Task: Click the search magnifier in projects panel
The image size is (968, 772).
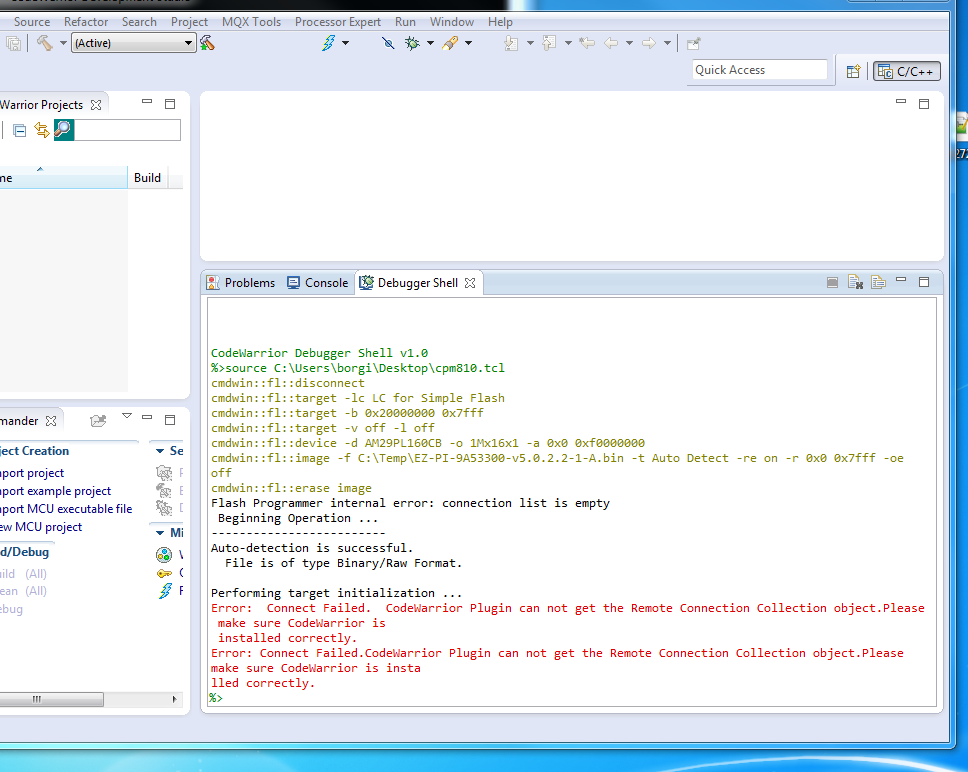Action: tap(63, 130)
